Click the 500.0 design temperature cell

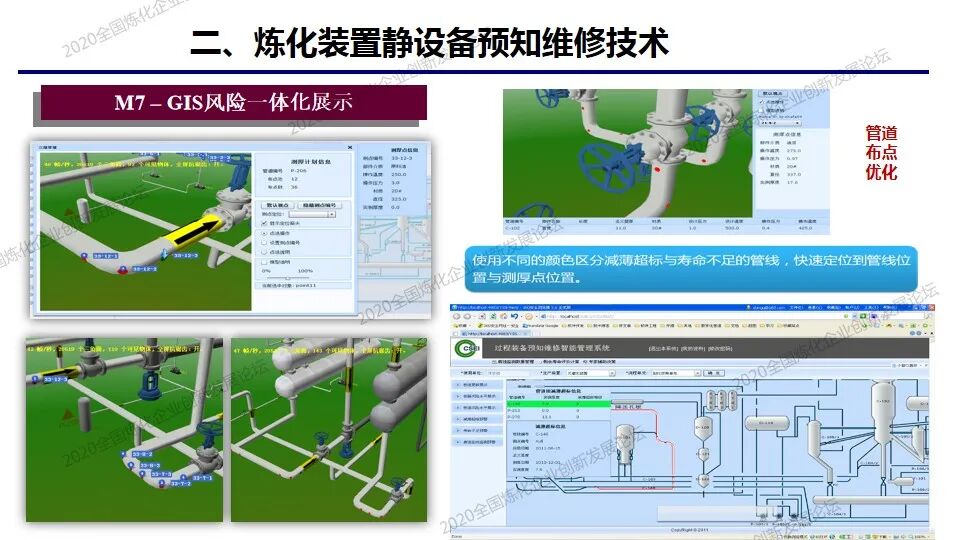click(x=732, y=228)
